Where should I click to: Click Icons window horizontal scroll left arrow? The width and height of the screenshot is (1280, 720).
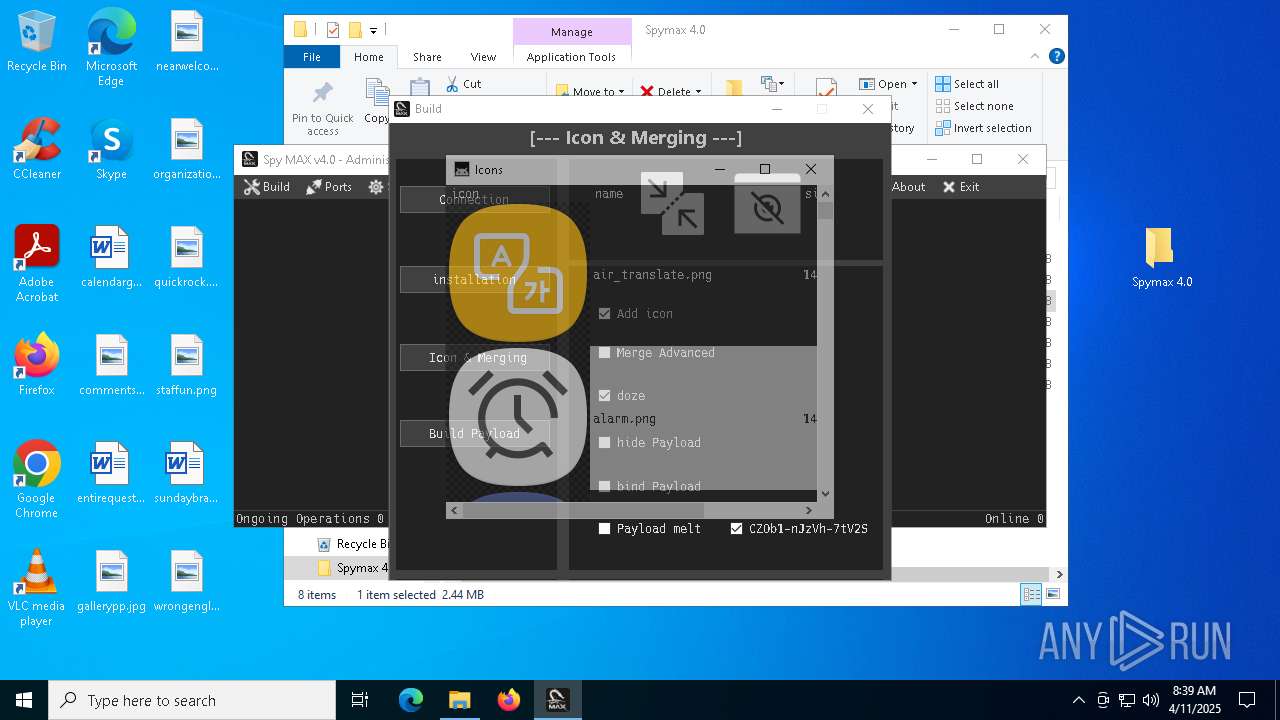coord(454,510)
